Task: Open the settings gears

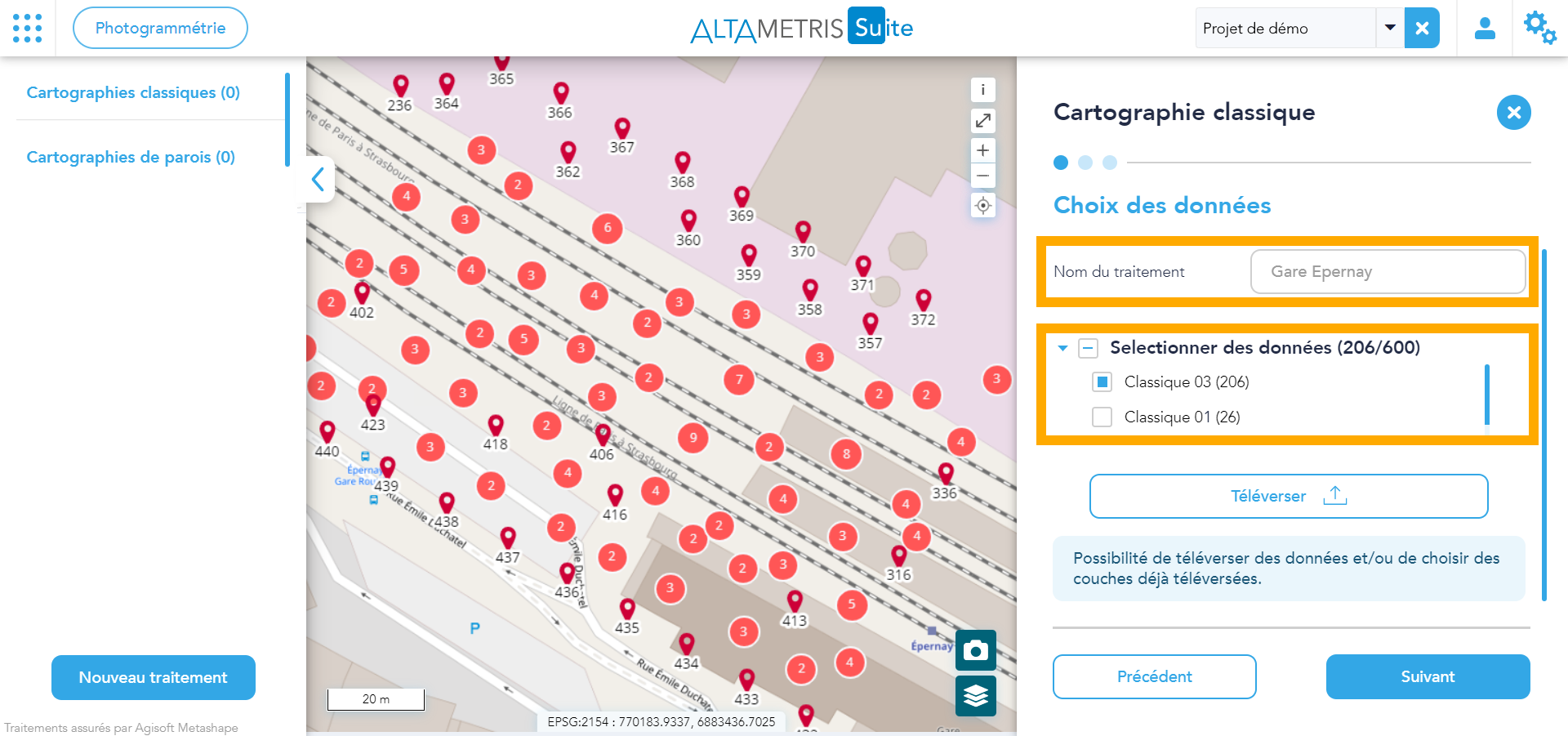Action: 1539,28
